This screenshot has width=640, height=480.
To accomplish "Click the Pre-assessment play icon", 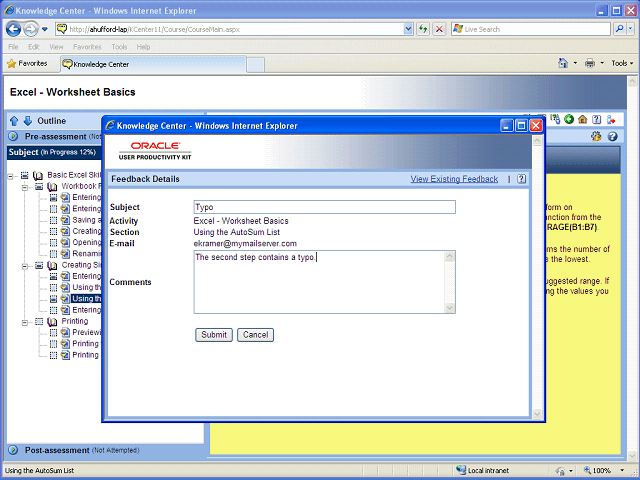I will (x=13, y=136).
